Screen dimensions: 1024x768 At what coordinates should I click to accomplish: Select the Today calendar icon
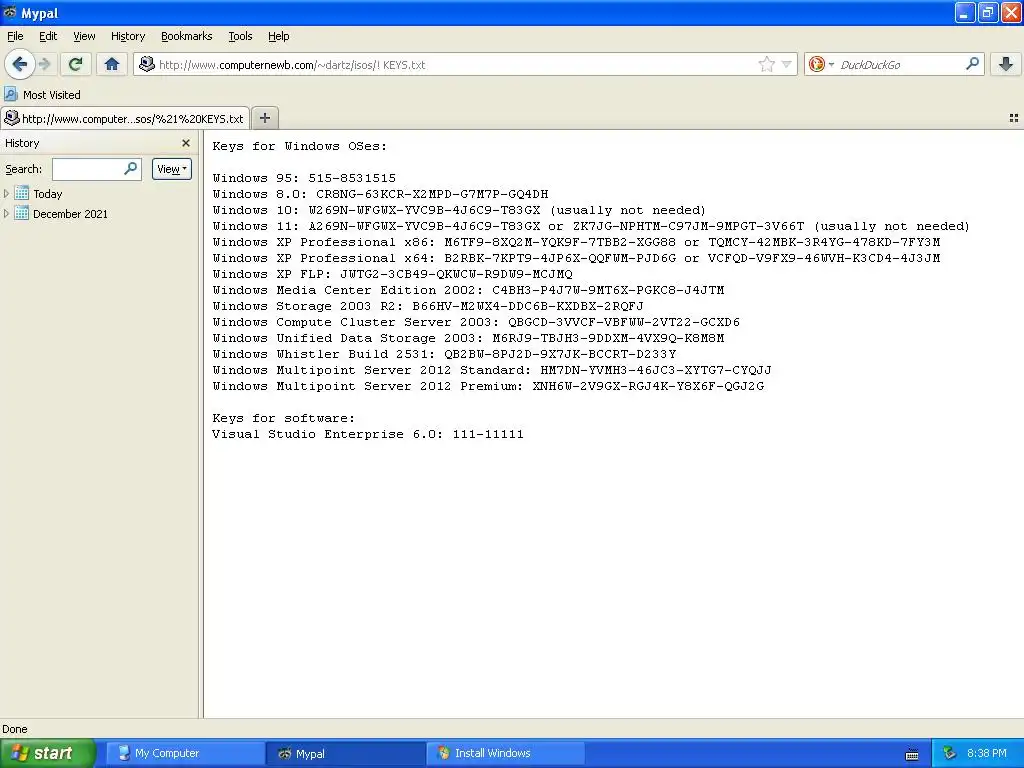click(x=22, y=193)
